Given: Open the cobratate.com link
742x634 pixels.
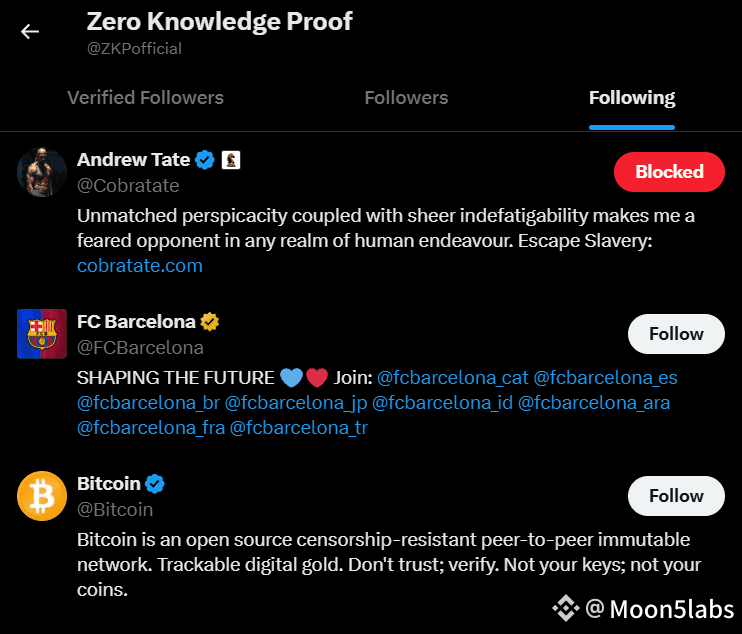Looking at the screenshot, I should coord(140,266).
